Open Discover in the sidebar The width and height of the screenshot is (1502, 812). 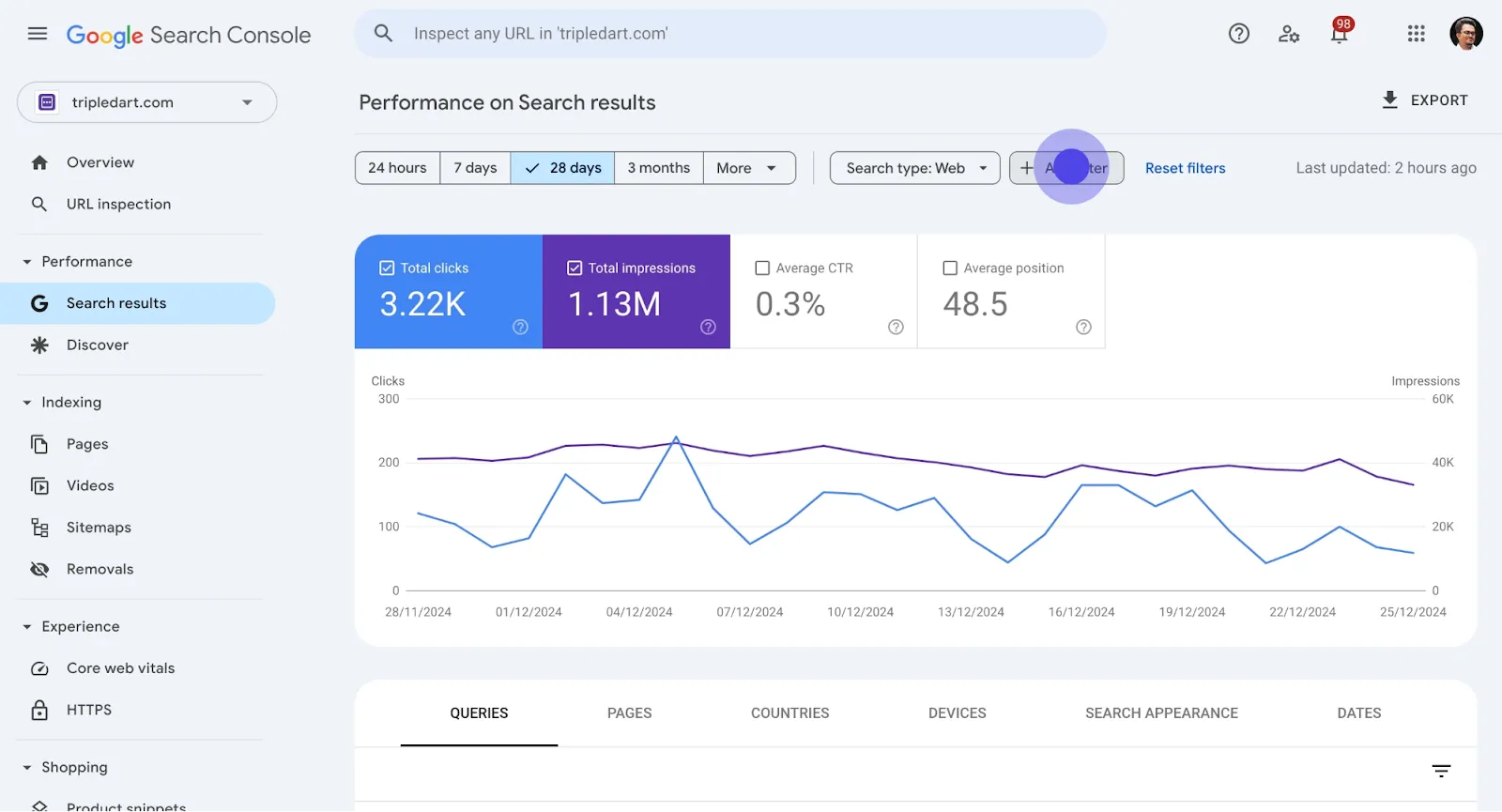[x=98, y=345]
